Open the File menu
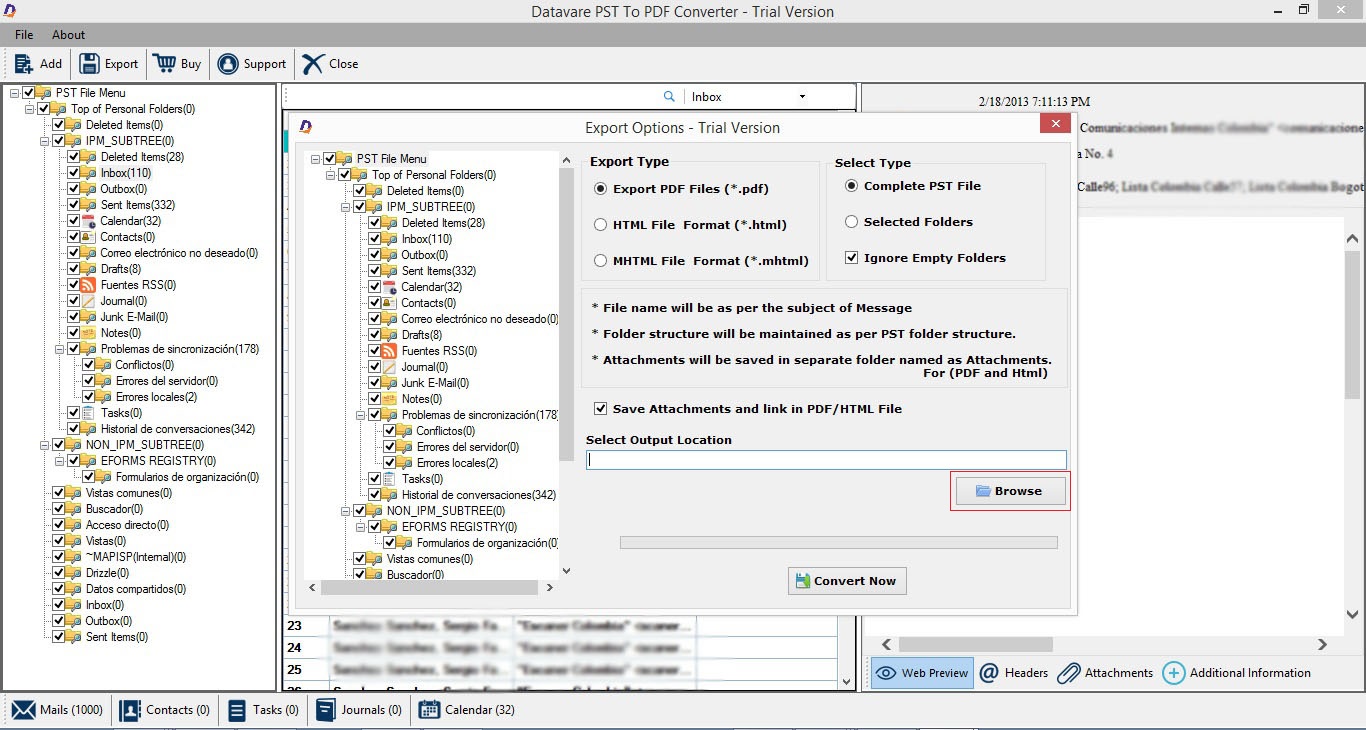The image size is (1366, 730). pyautogui.click(x=24, y=35)
